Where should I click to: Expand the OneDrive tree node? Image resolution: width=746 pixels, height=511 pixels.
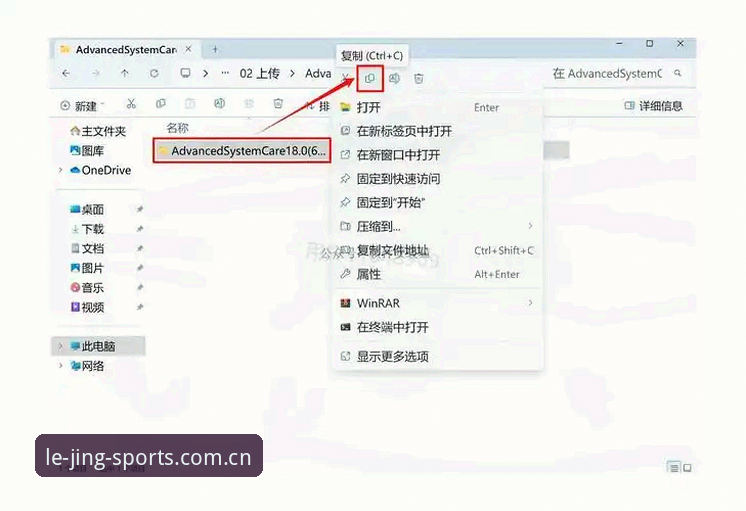60,170
